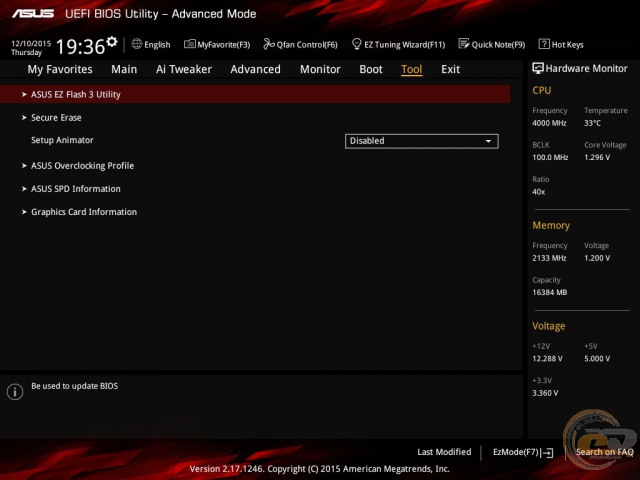Screen dimensions: 640x480
Task: Click the Core Voltage 1.296 V value
Action: 597,157
